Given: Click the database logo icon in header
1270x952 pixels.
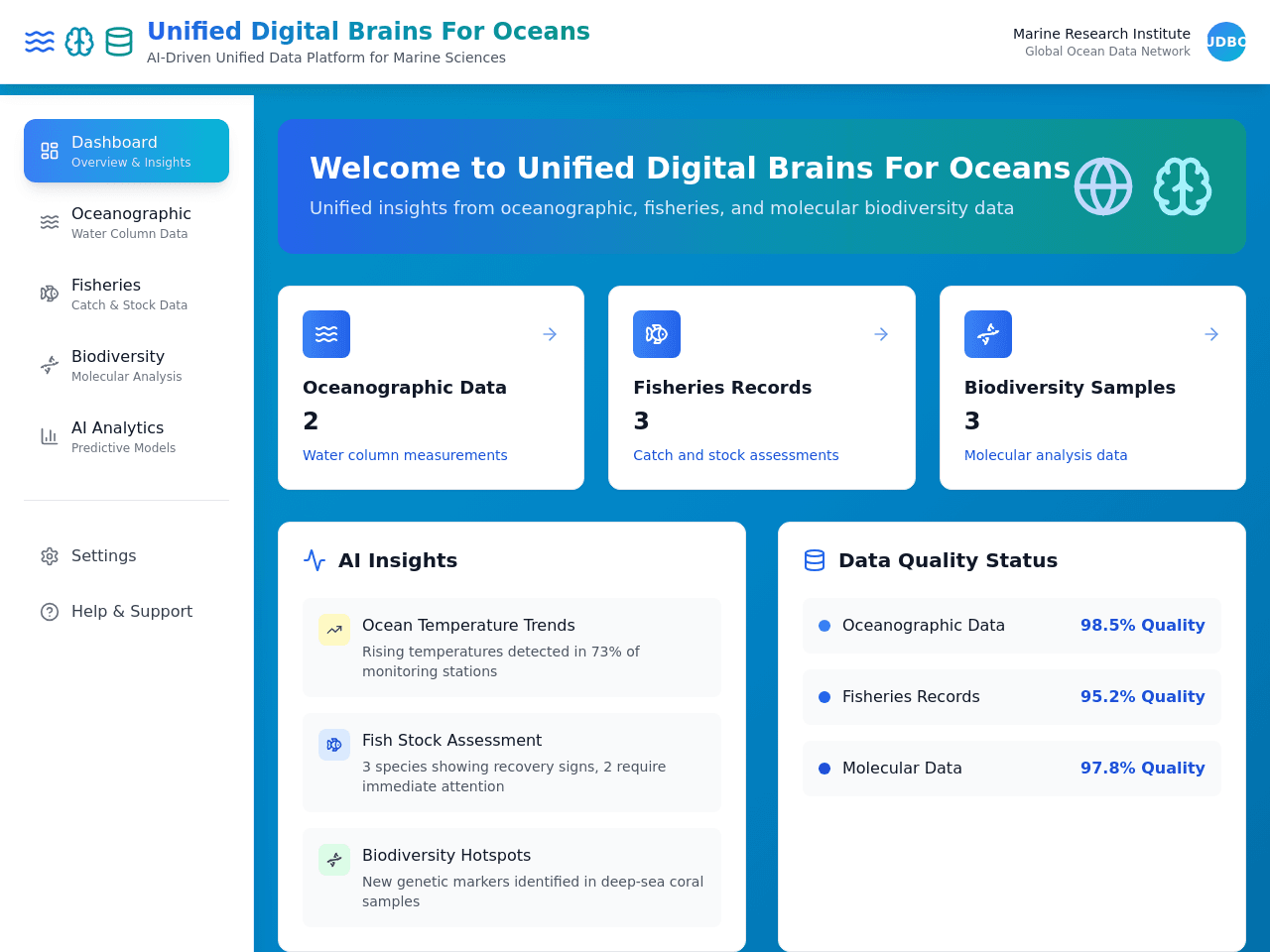Looking at the screenshot, I should tap(119, 42).
